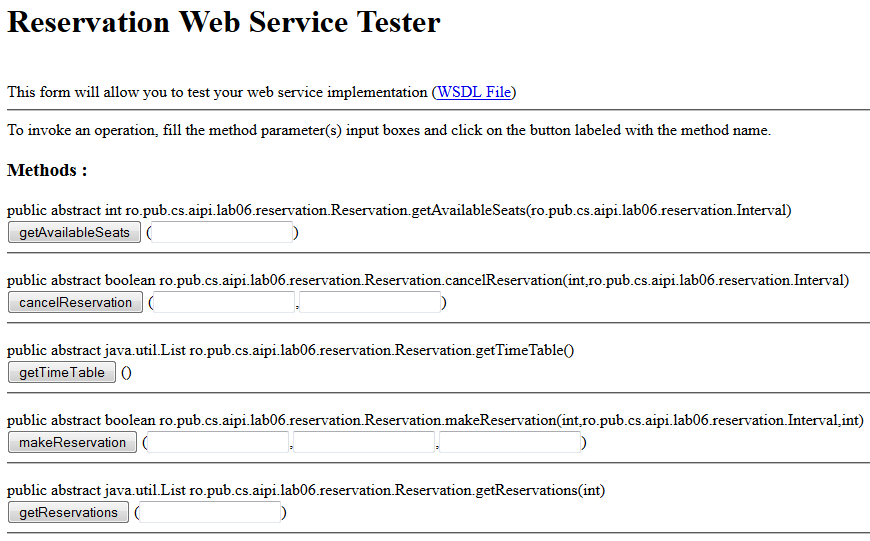Screen dimensions: 870x541
Task: Invoke the cancelReservation method button
Action: click(75, 302)
